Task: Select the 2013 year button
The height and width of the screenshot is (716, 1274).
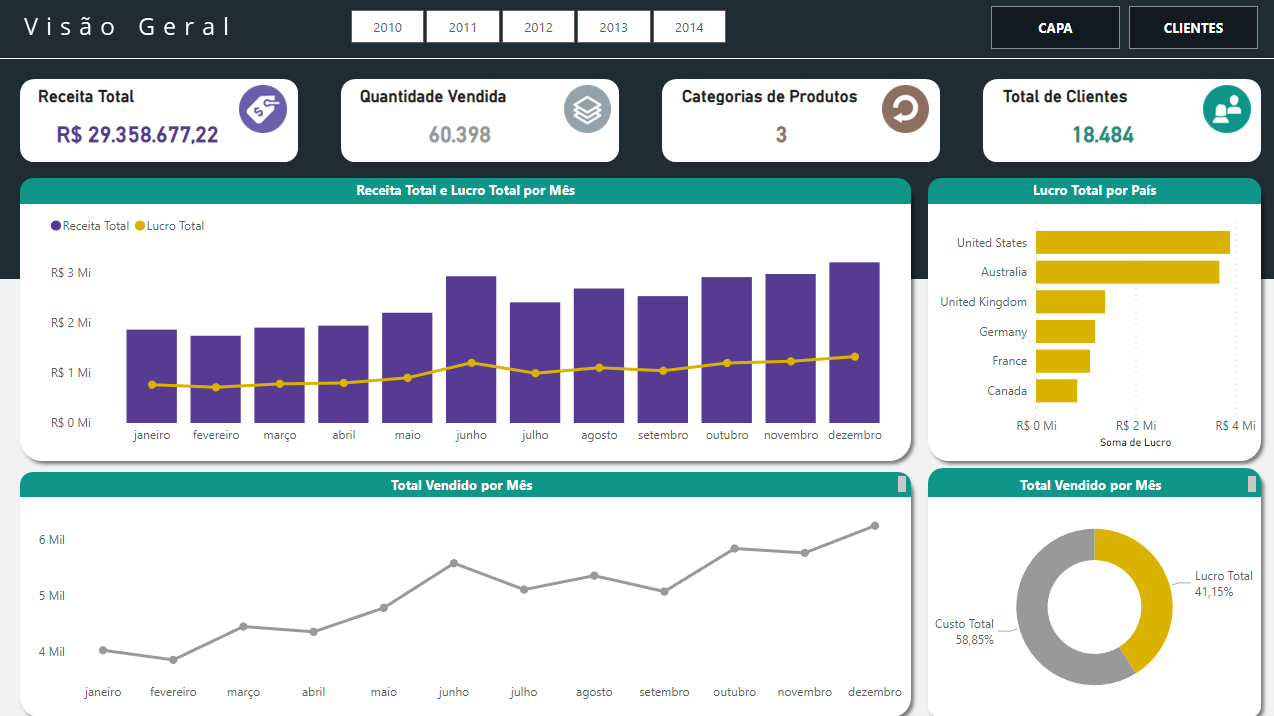Action: tap(613, 27)
